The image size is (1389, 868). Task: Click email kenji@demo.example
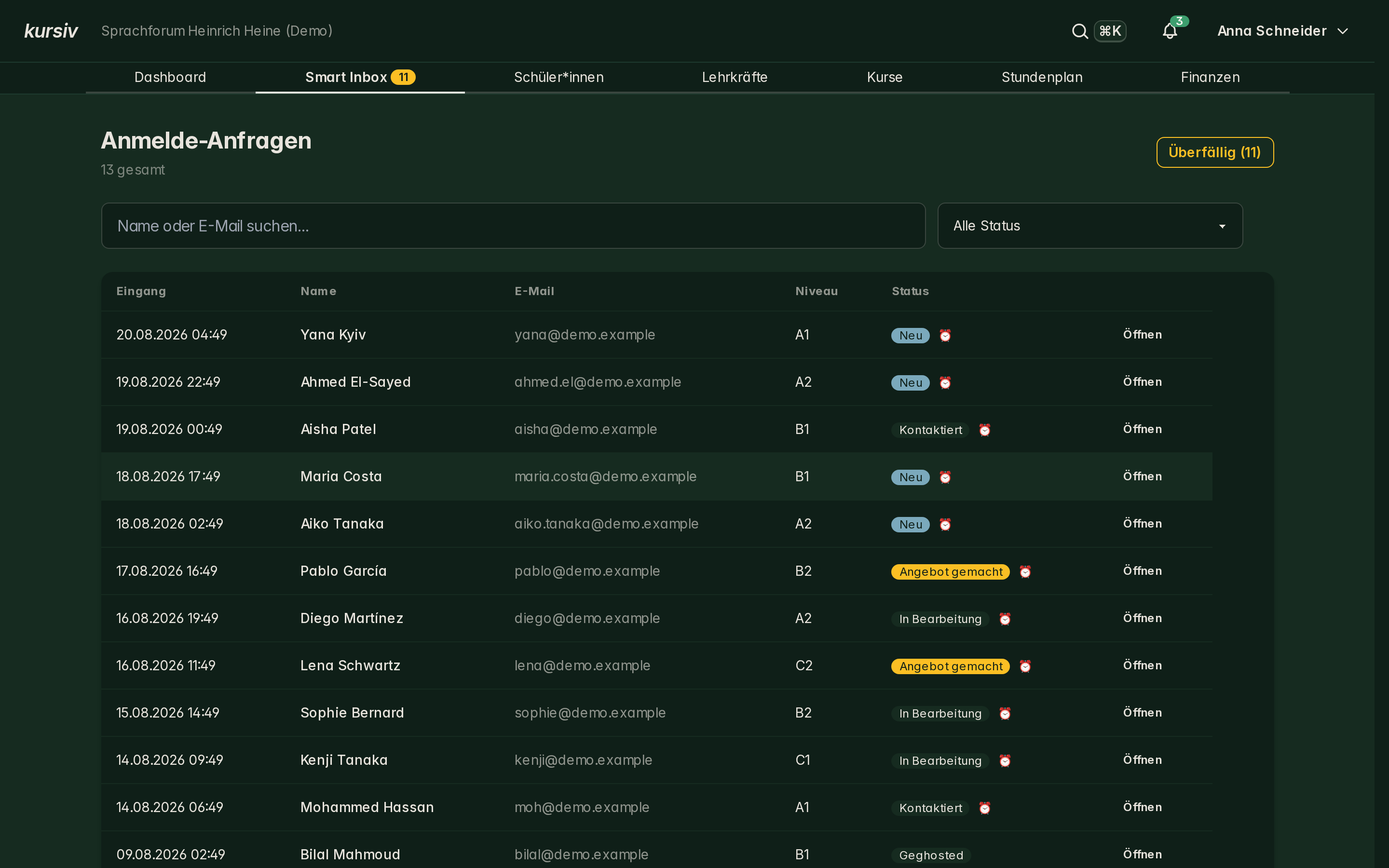583,760
